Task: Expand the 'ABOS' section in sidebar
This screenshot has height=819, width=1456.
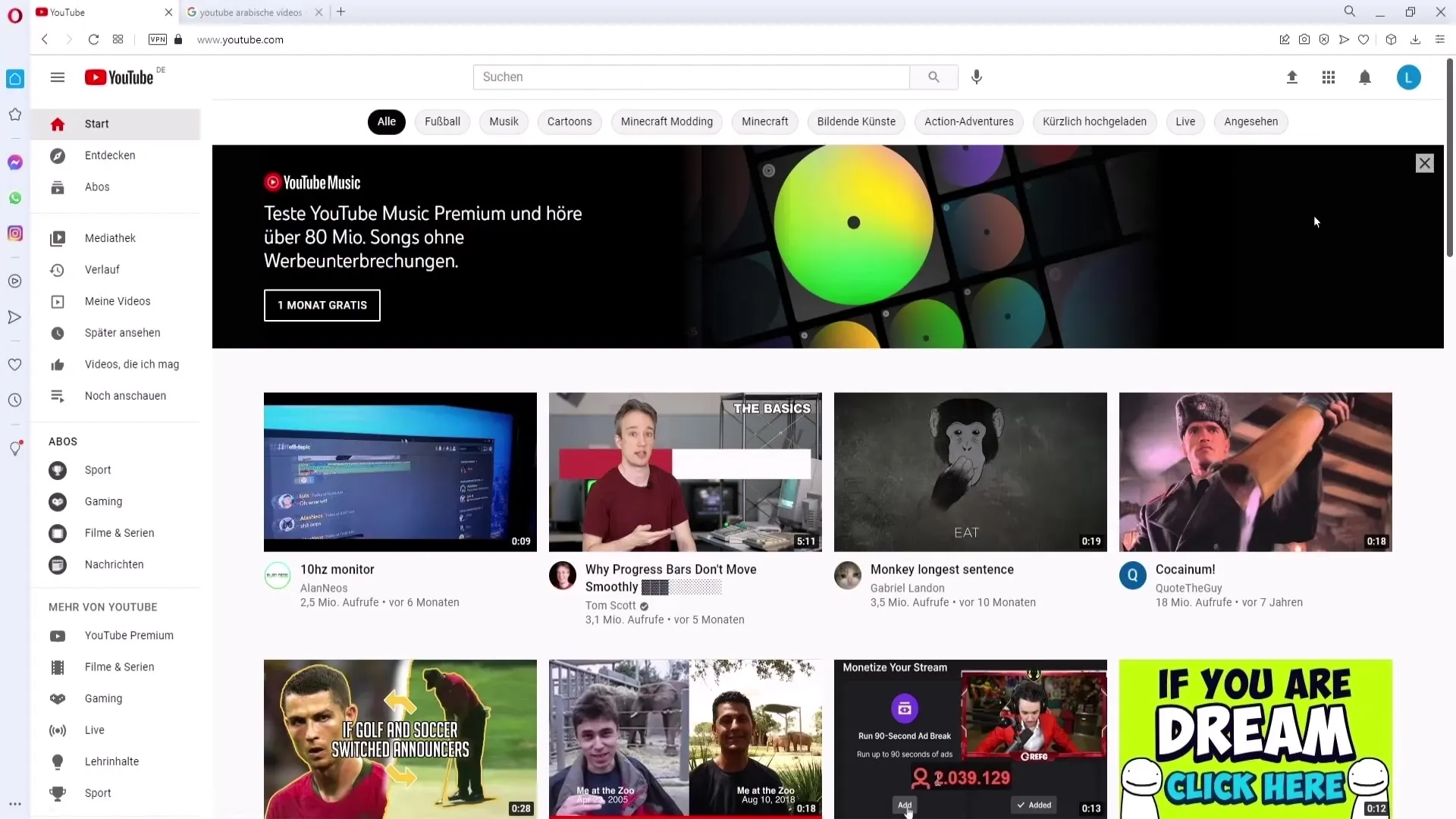Action: 62,441
